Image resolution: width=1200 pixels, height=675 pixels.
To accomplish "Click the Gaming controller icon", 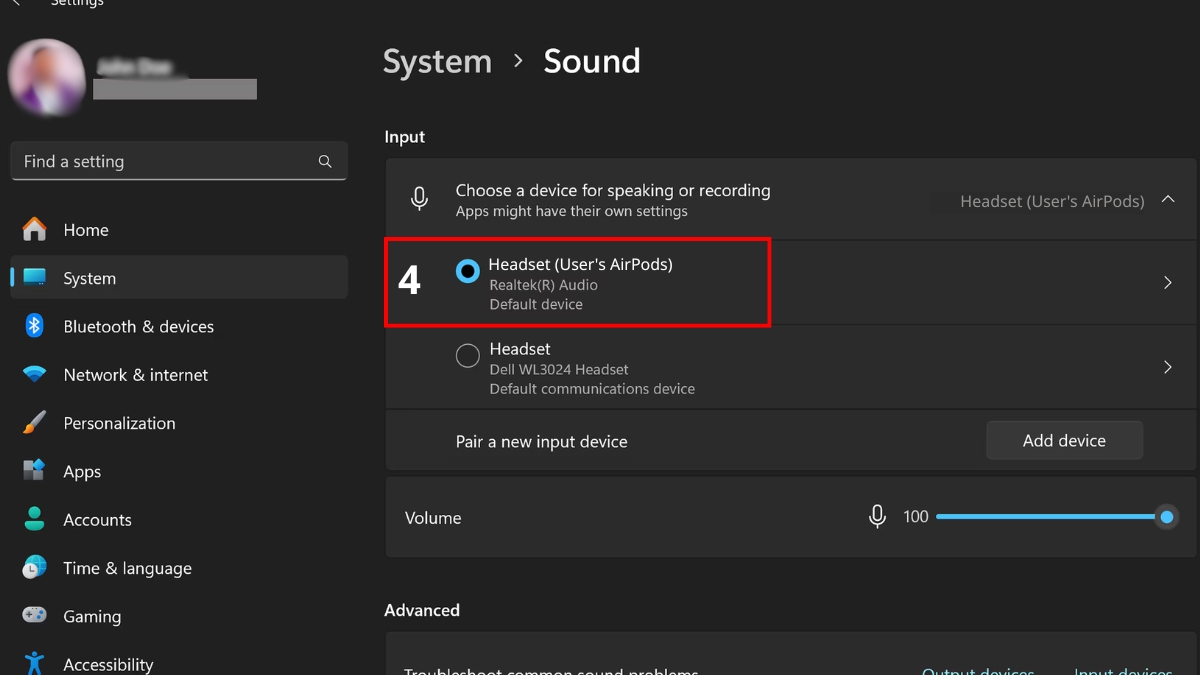I will click(35, 616).
